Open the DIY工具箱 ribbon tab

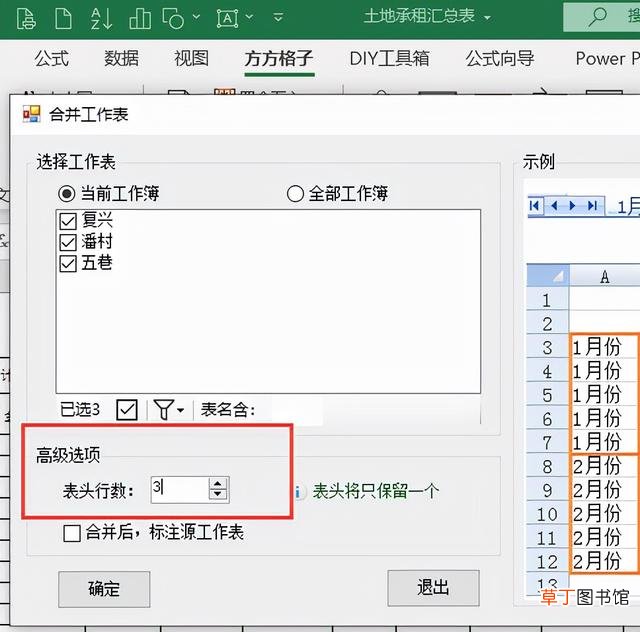(389, 59)
